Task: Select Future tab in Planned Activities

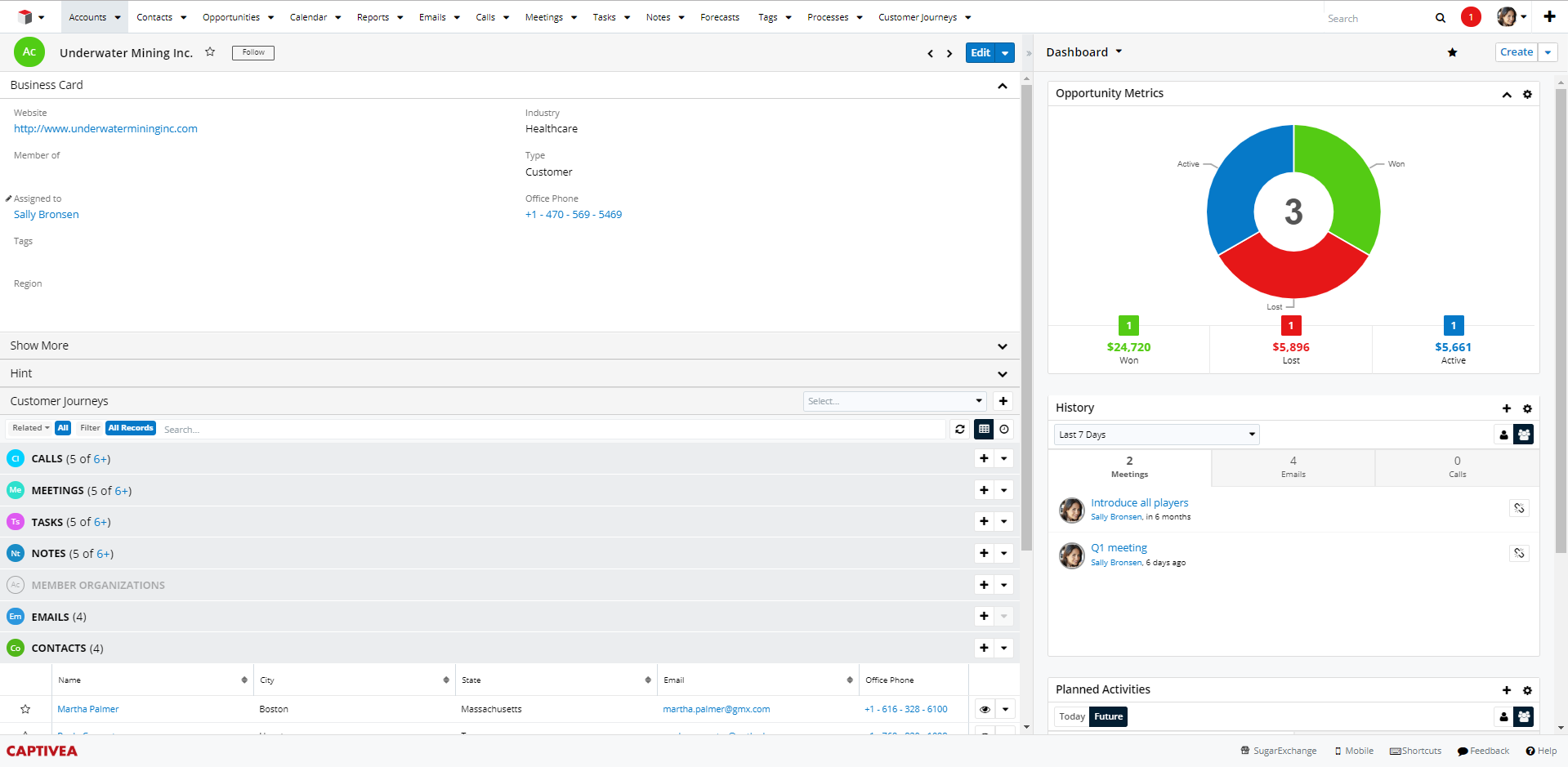Action: (x=1109, y=716)
